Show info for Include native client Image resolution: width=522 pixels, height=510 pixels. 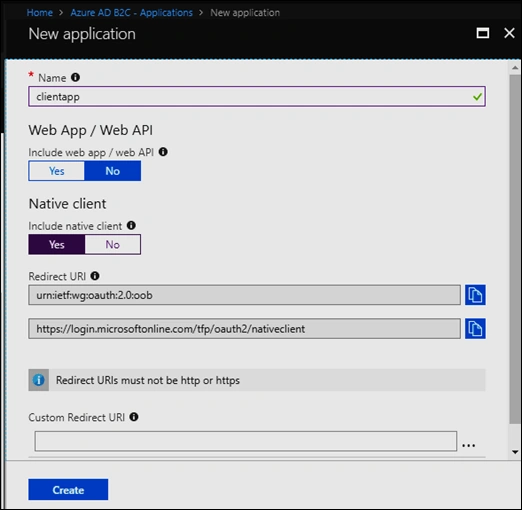click(131, 225)
